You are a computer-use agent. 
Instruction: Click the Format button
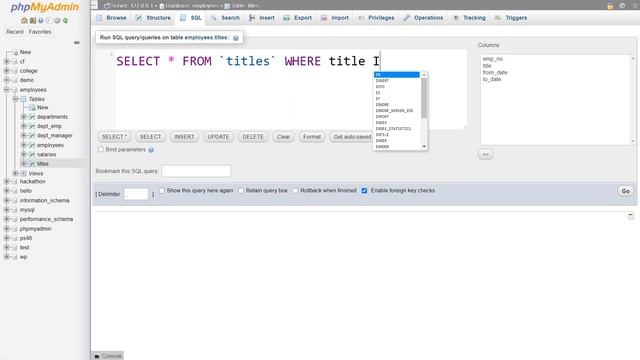coord(312,137)
